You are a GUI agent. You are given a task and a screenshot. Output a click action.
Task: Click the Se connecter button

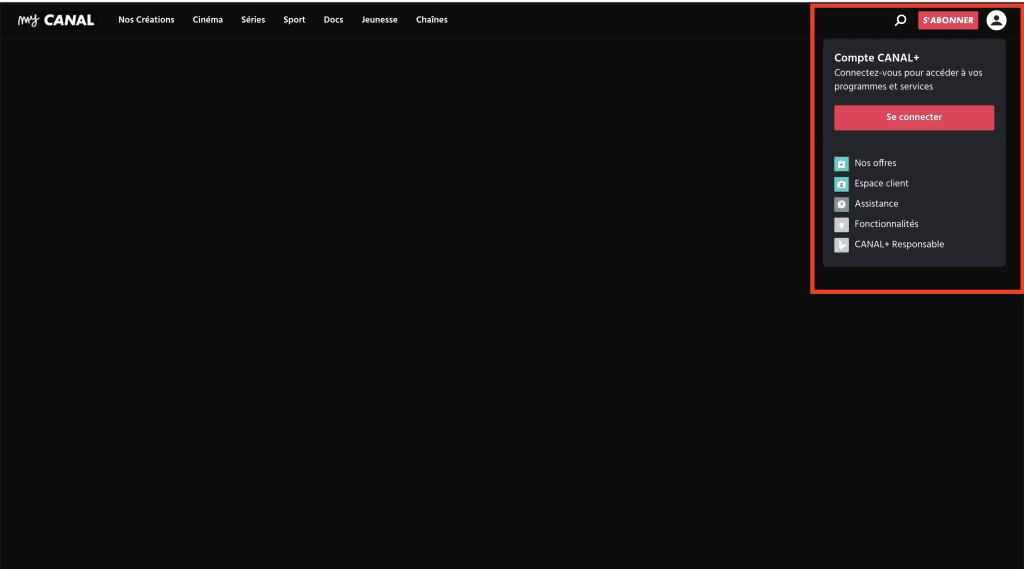tap(914, 118)
